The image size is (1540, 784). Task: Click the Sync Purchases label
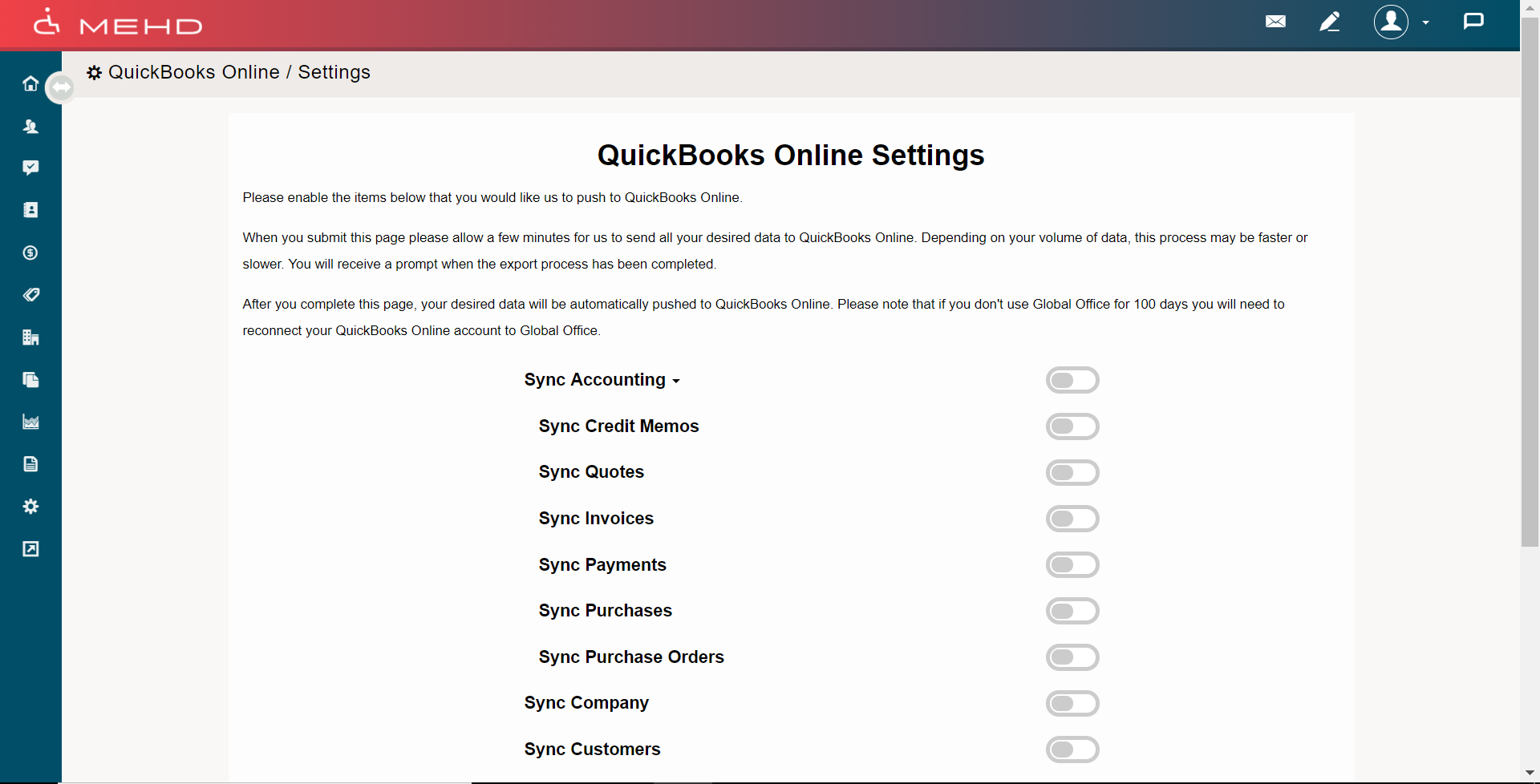point(606,611)
